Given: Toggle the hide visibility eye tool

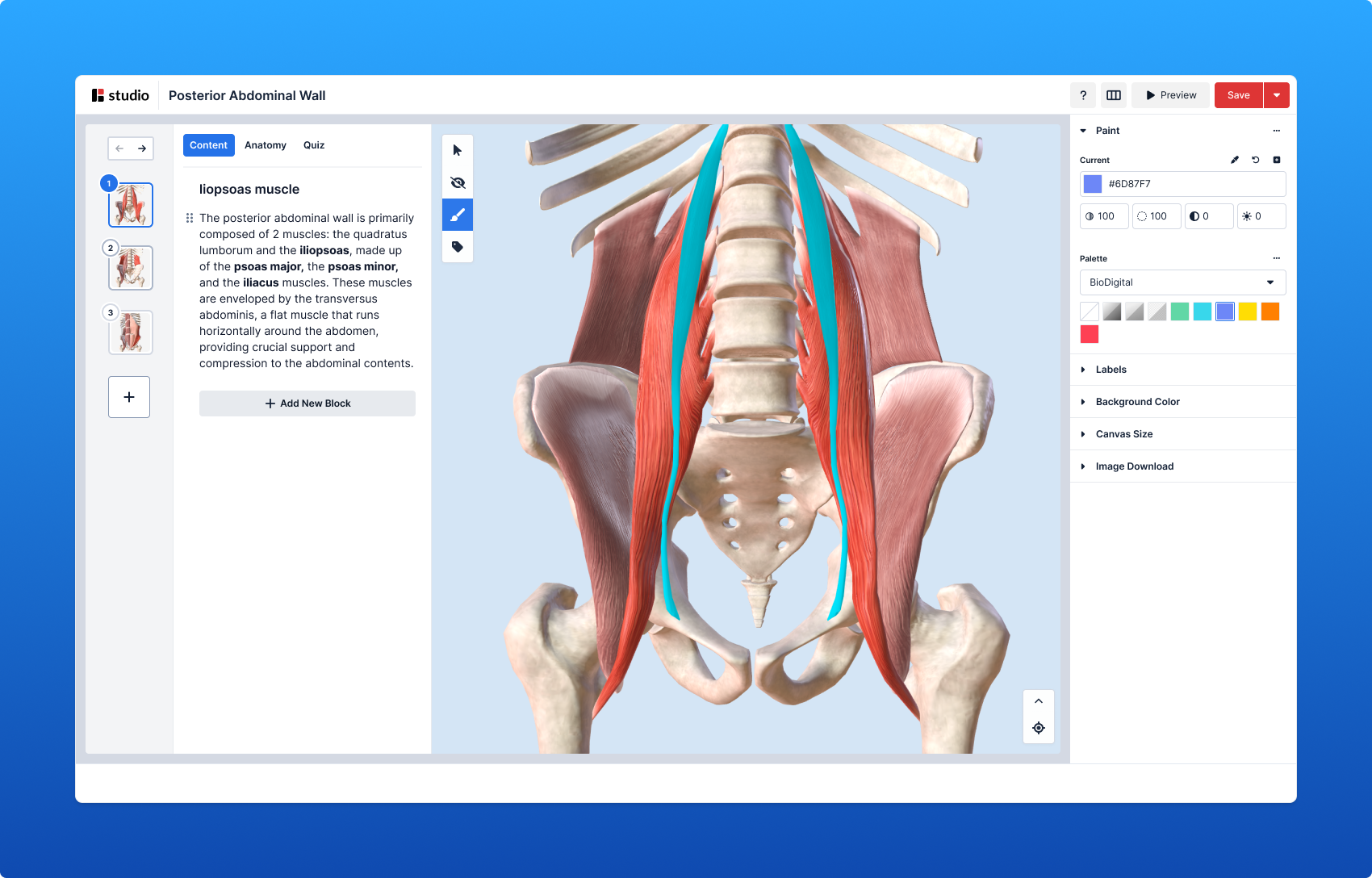Looking at the screenshot, I should 458,183.
